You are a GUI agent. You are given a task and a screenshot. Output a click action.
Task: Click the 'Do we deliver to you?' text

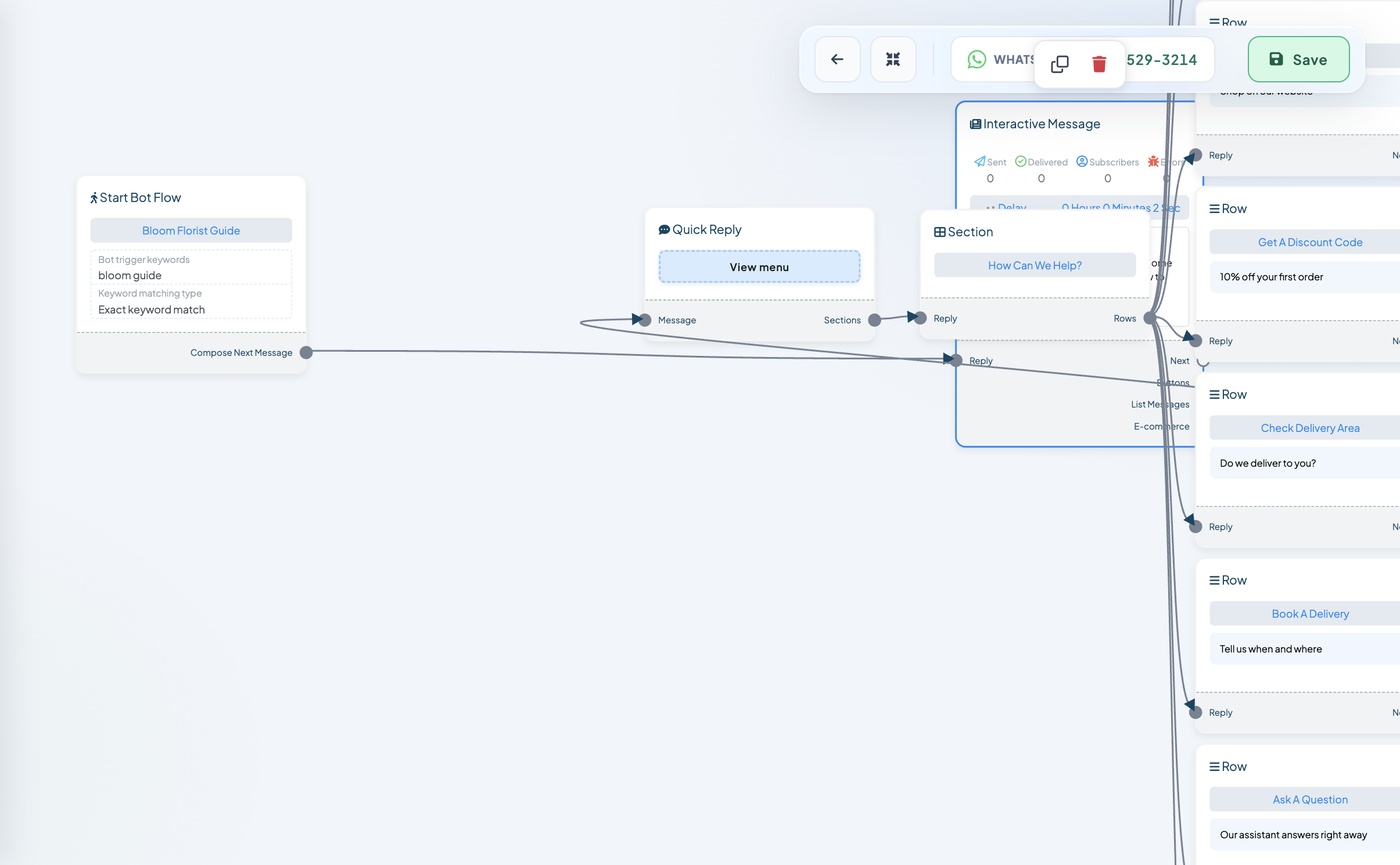(1268, 463)
